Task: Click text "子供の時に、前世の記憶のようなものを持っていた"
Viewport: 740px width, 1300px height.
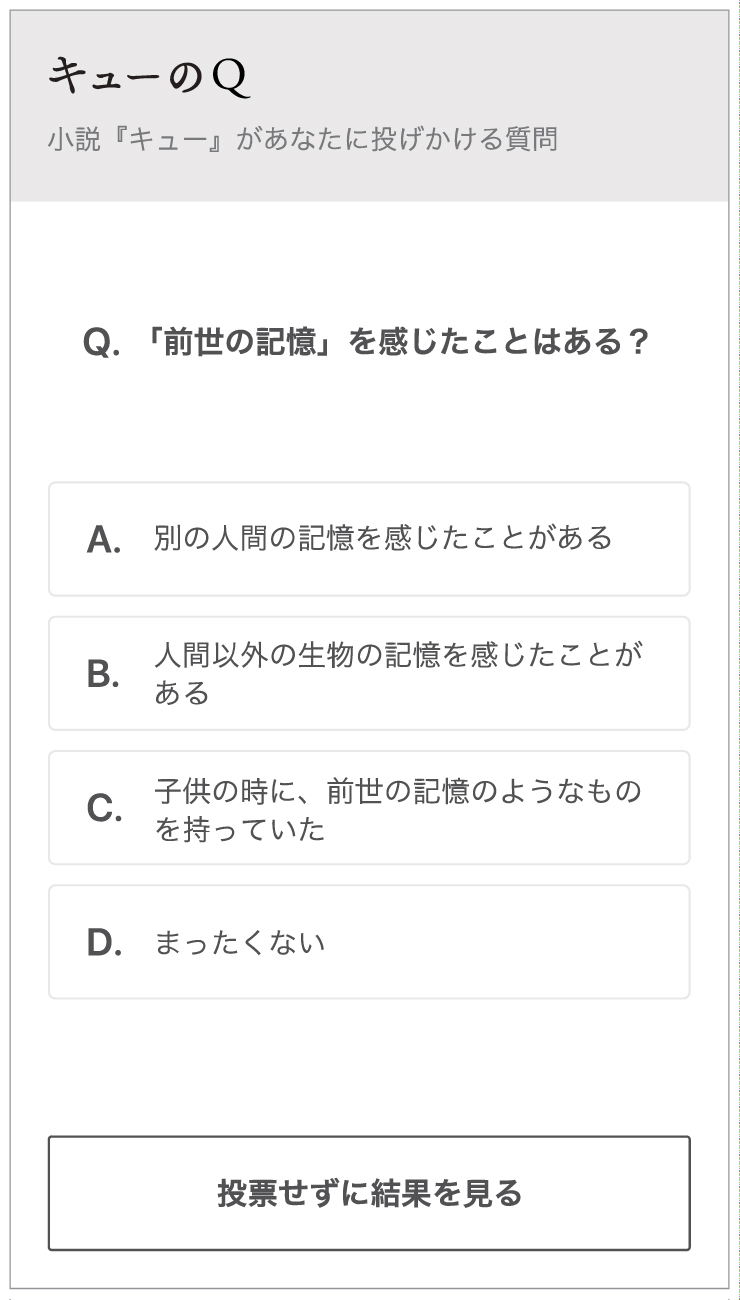Action: (397, 807)
